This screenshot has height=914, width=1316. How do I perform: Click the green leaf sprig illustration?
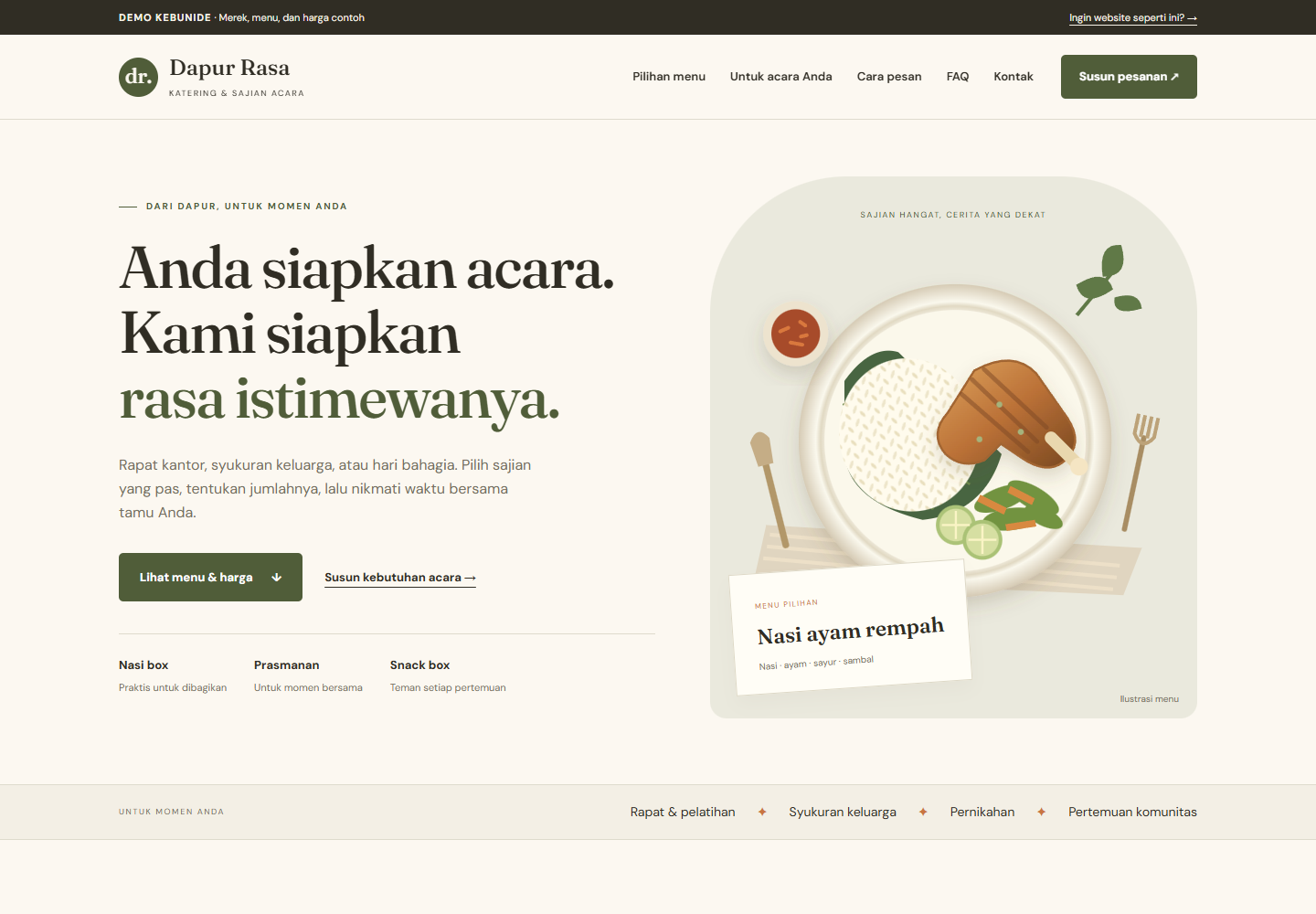click(x=1109, y=280)
